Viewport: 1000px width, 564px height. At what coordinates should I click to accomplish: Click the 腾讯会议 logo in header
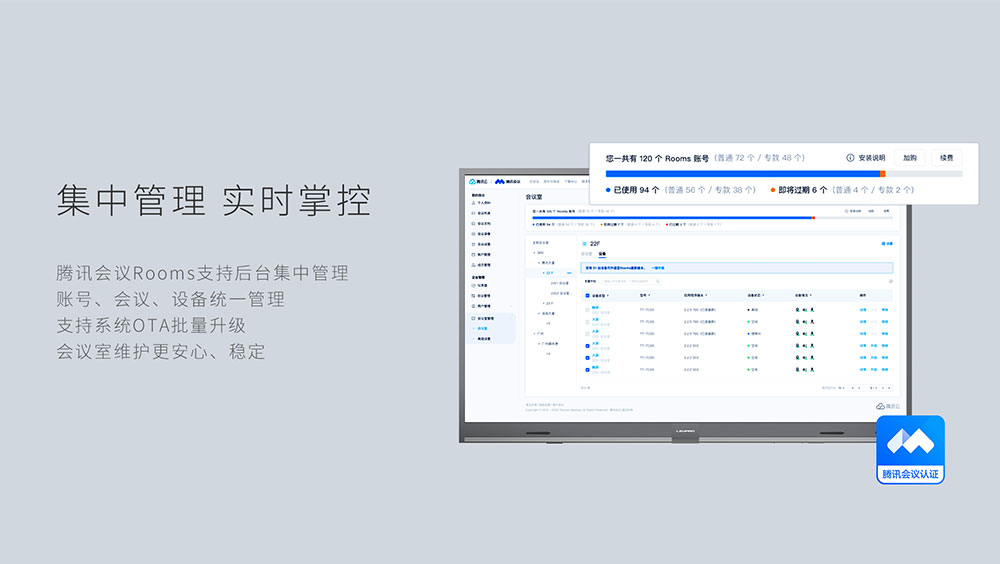507,181
